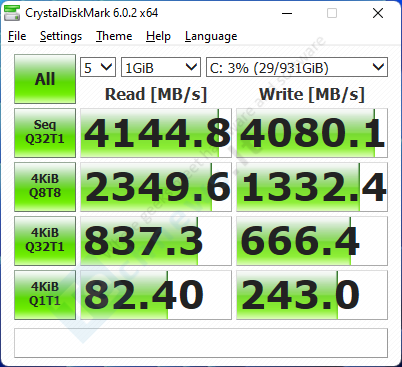Open the Settings menu
The height and width of the screenshot is (367, 402).
point(61,36)
